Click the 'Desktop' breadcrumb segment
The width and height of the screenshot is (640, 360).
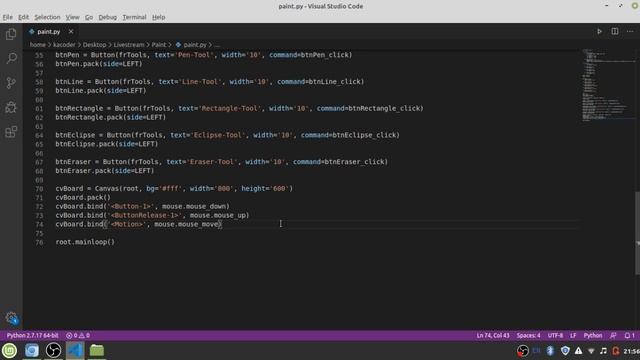click(x=94, y=45)
